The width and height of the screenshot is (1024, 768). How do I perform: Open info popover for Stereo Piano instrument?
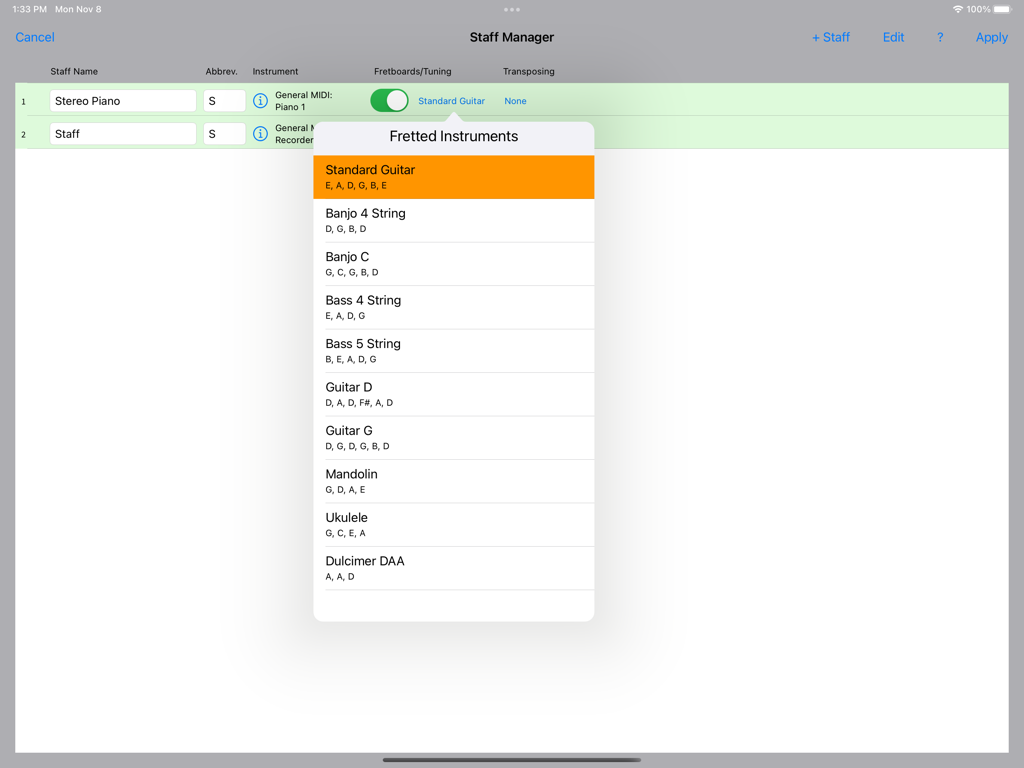coord(259,100)
